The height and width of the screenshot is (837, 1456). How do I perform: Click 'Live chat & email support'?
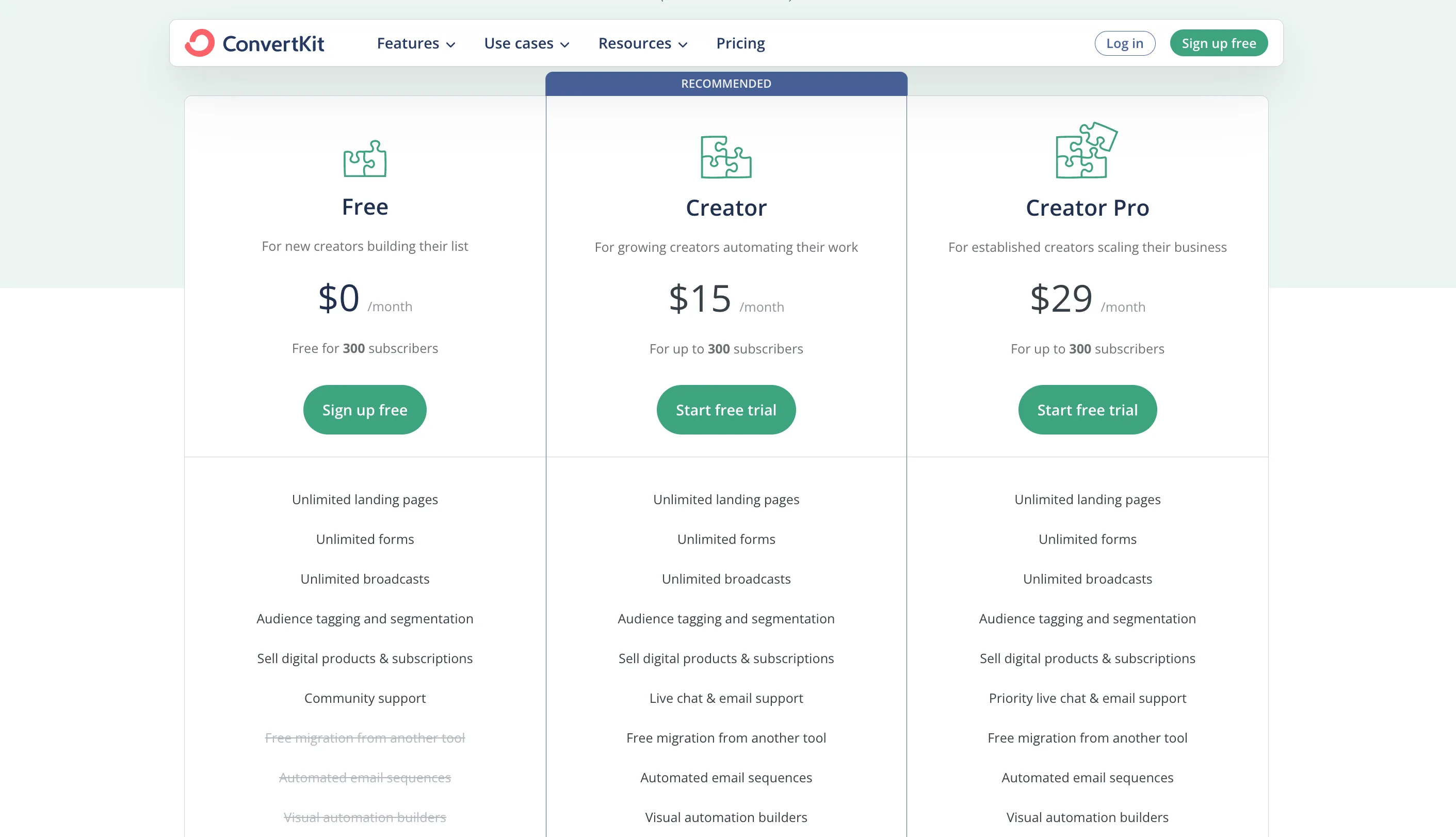(x=726, y=699)
